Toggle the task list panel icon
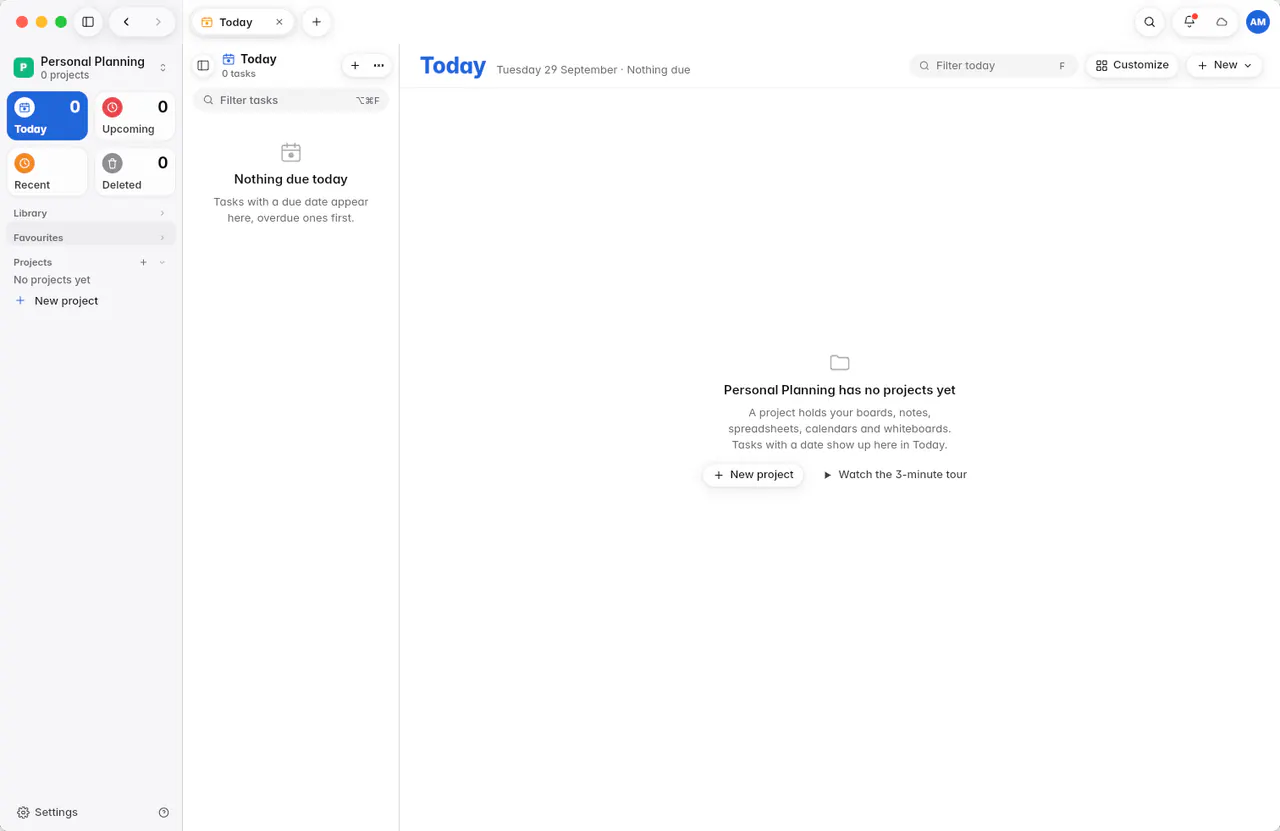Image resolution: width=1280 pixels, height=831 pixels. click(x=203, y=66)
